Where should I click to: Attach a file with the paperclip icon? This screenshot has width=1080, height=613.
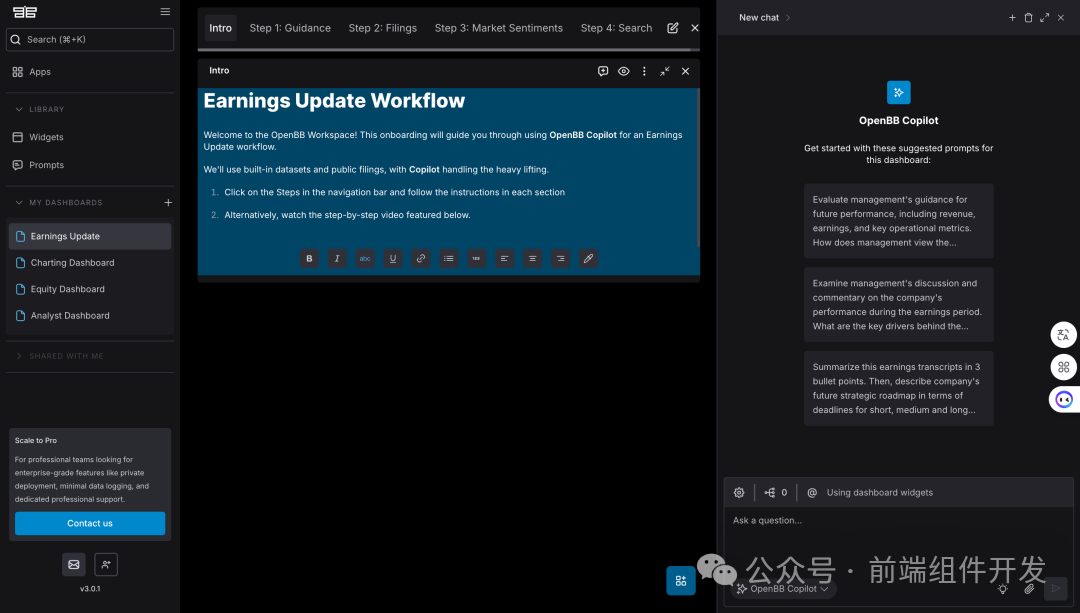click(1029, 589)
